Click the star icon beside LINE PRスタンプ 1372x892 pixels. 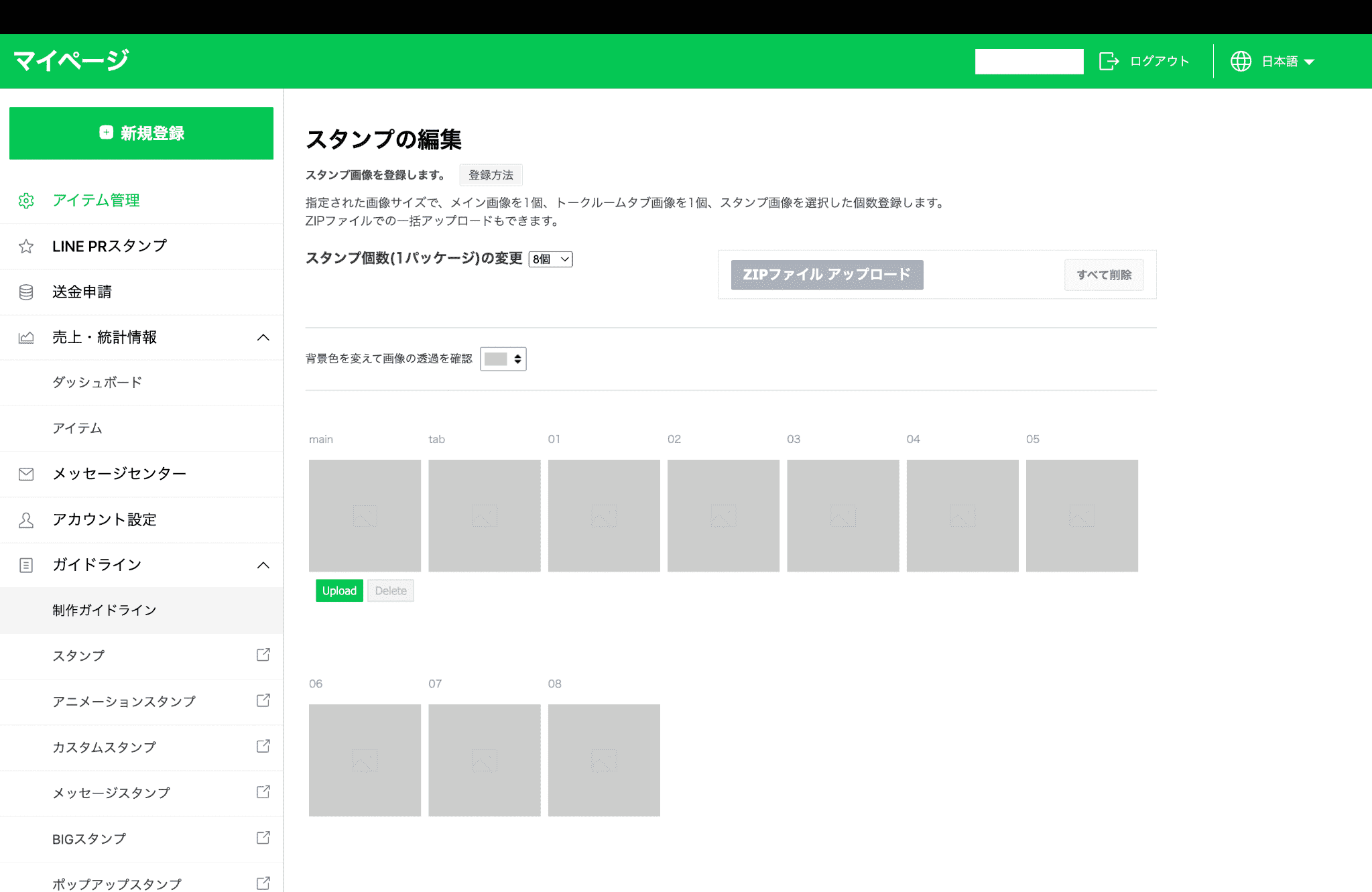click(26, 246)
